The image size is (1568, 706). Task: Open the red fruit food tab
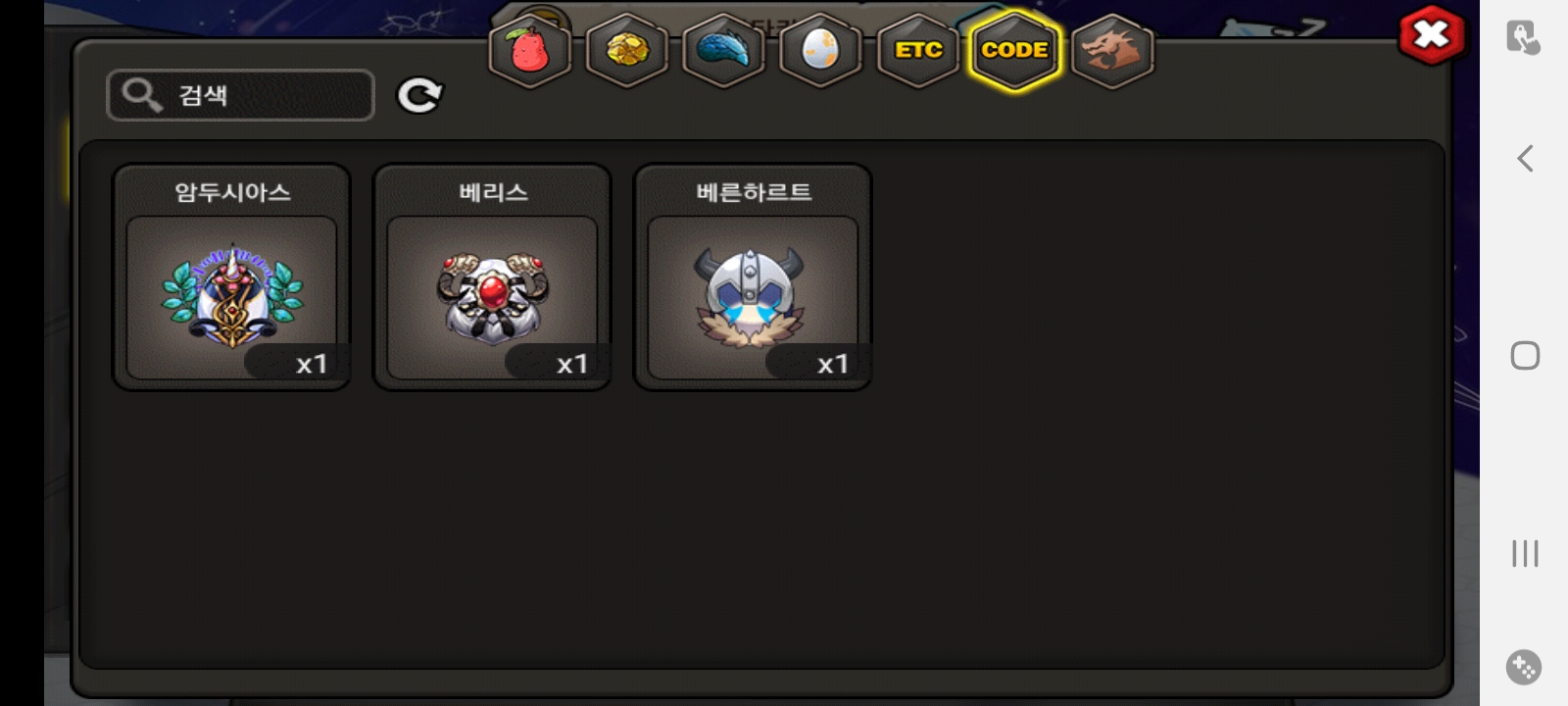pyautogui.click(x=529, y=50)
